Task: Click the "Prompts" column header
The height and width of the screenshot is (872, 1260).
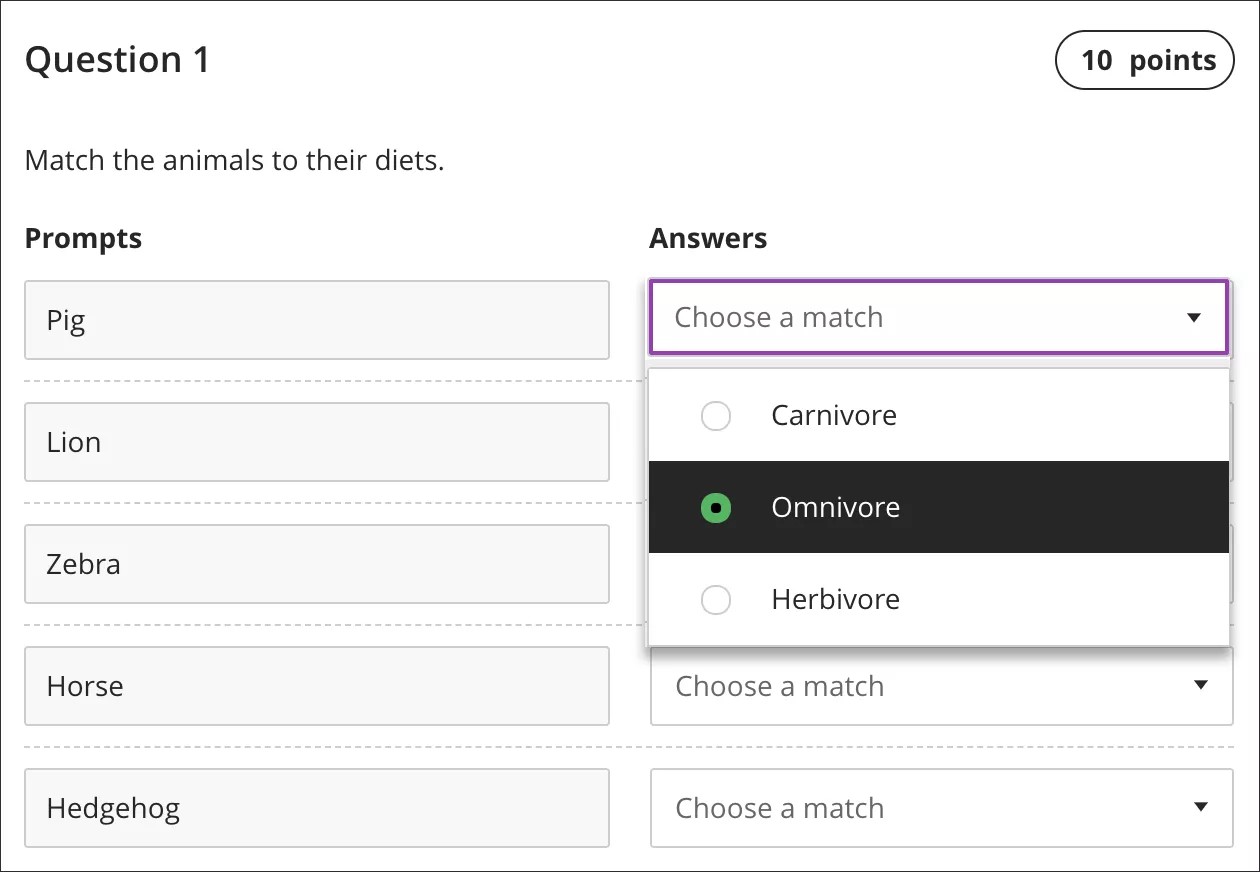Action: (x=83, y=238)
